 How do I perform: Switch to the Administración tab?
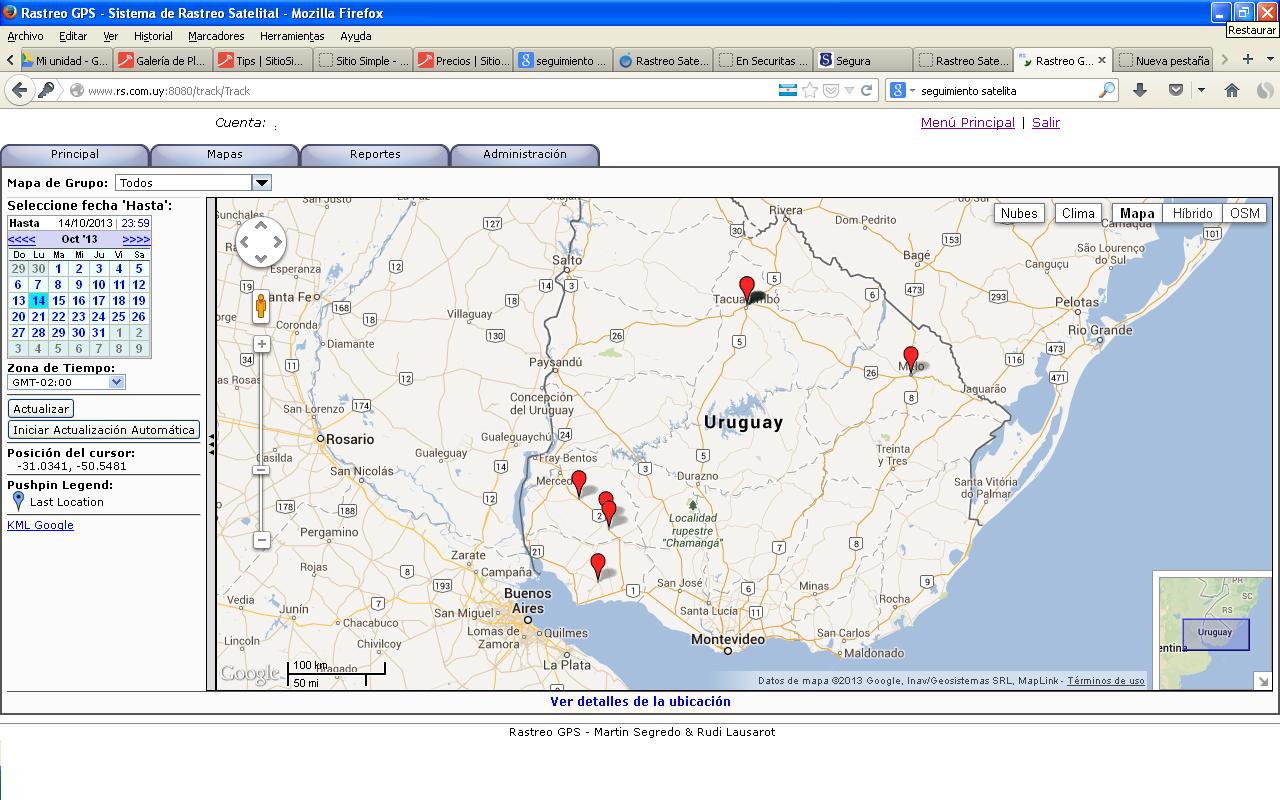525,155
